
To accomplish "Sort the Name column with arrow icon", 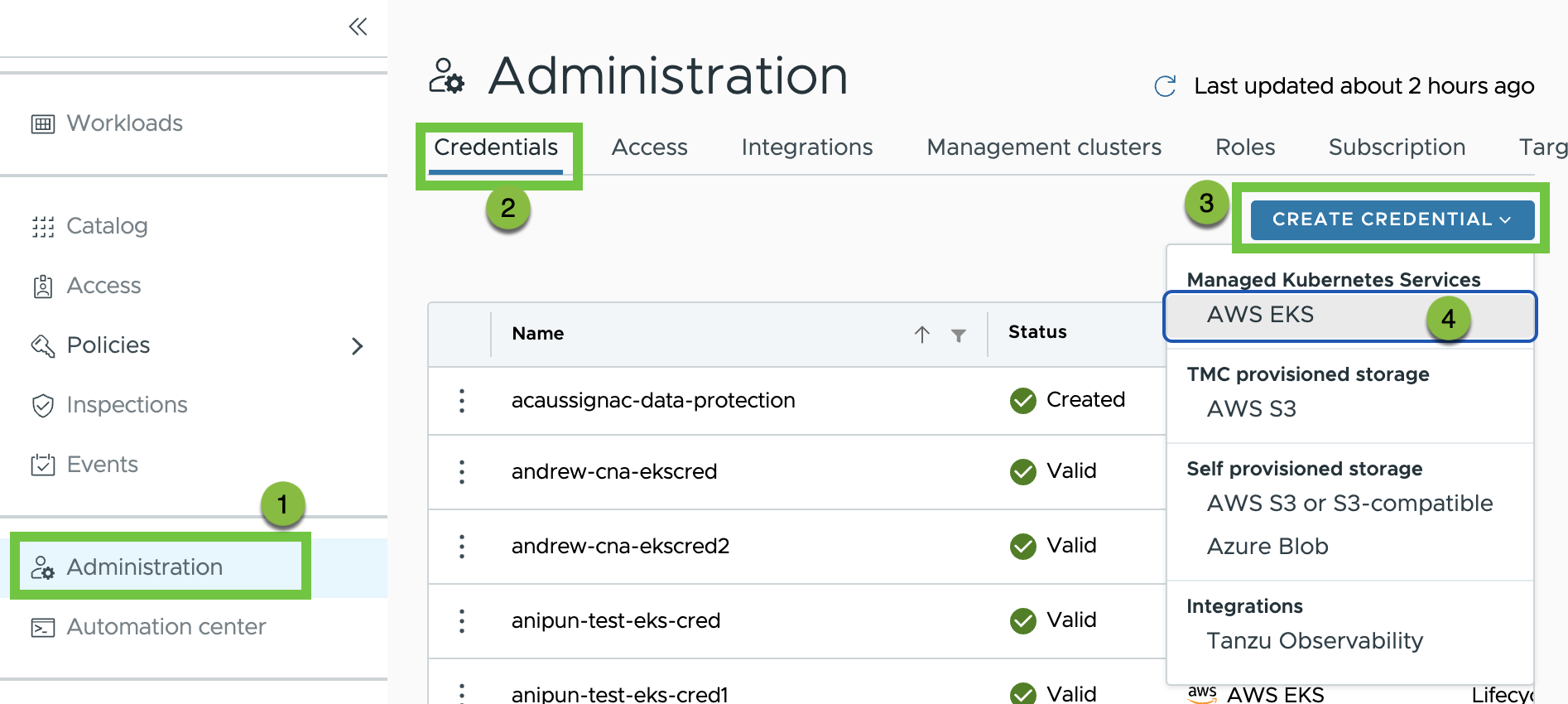I will [922, 334].
